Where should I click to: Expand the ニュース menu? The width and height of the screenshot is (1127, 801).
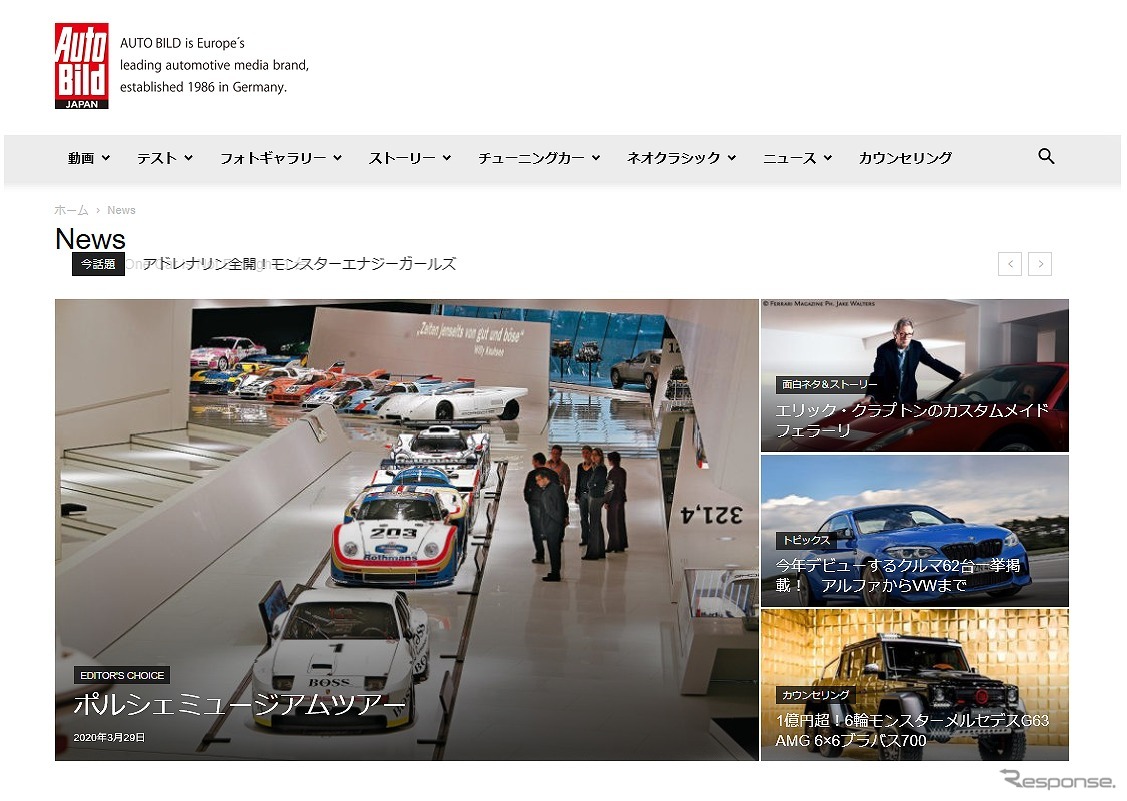coord(797,158)
